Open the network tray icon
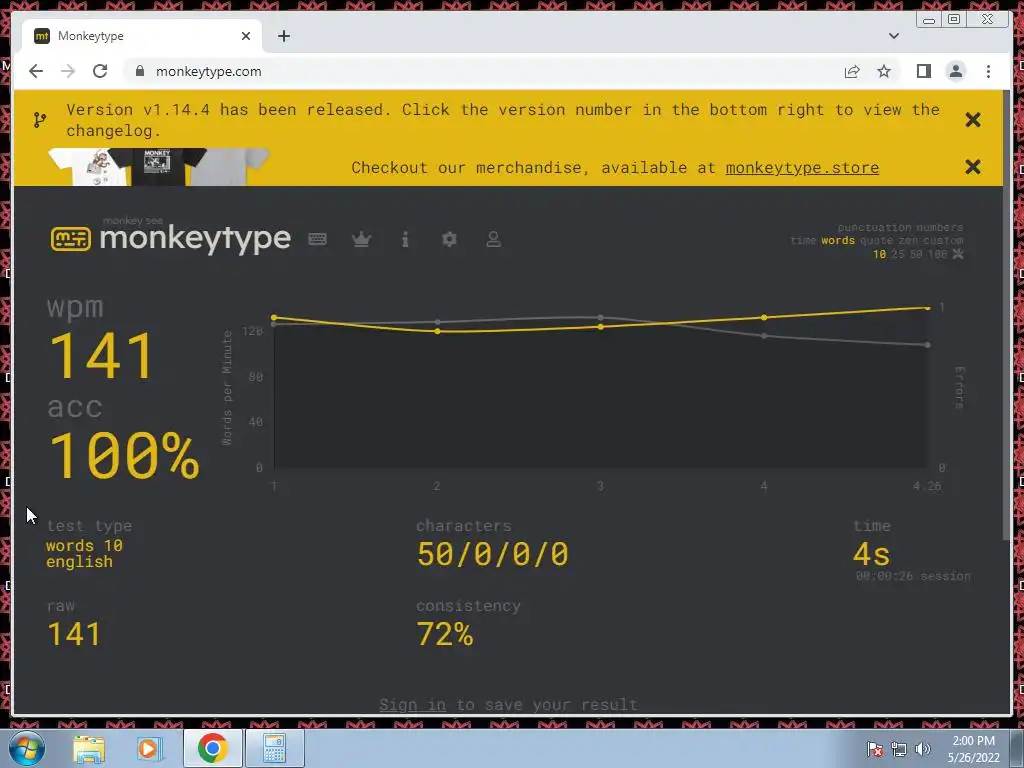The height and width of the screenshot is (768, 1024). (899, 749)
